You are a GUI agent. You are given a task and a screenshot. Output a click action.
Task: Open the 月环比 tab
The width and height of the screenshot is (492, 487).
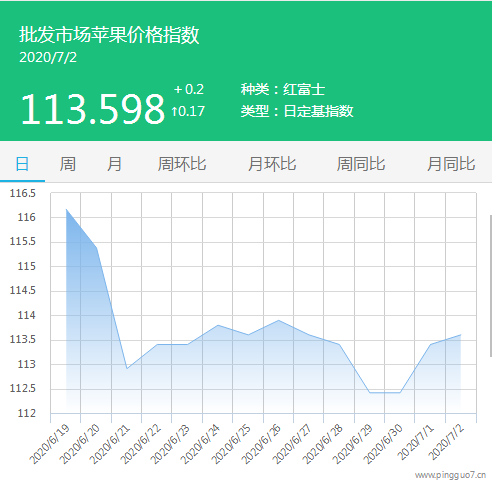tap(272, 164)
